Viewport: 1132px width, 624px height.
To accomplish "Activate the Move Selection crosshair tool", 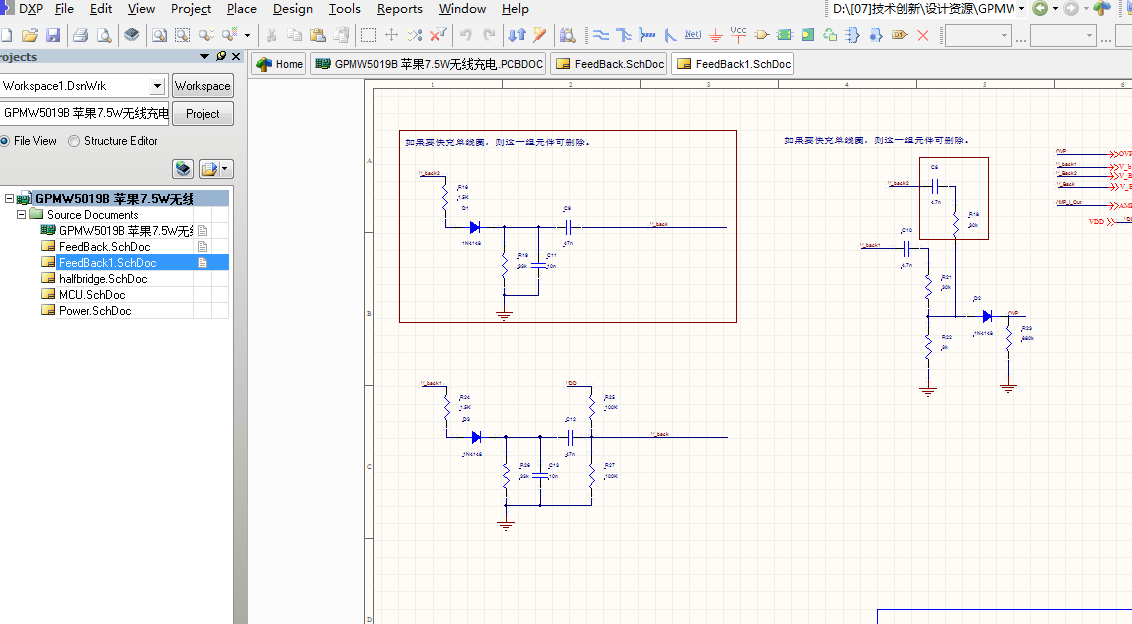I will [391, 35].
